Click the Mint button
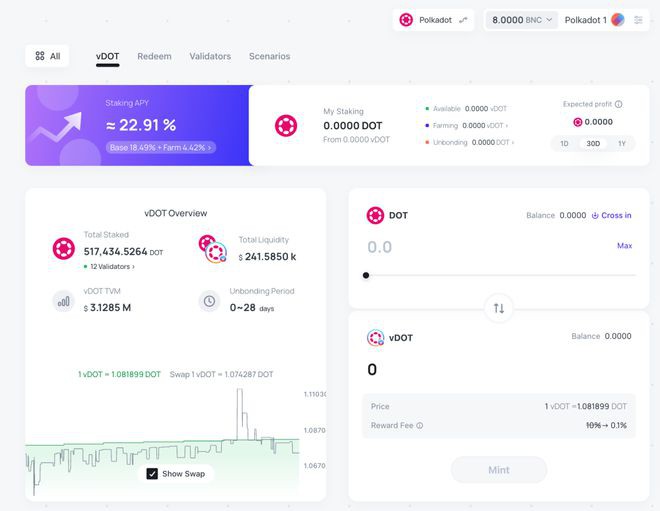 498,470
